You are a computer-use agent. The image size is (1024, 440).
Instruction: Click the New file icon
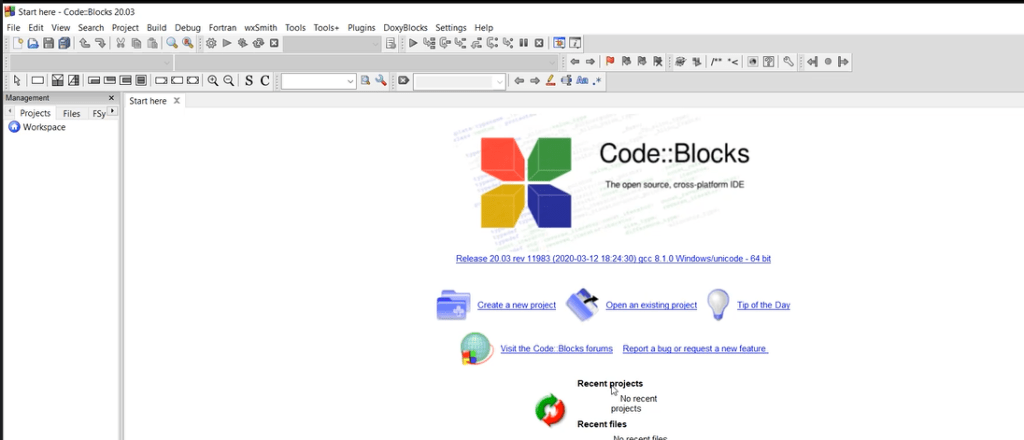pos(18,43)
